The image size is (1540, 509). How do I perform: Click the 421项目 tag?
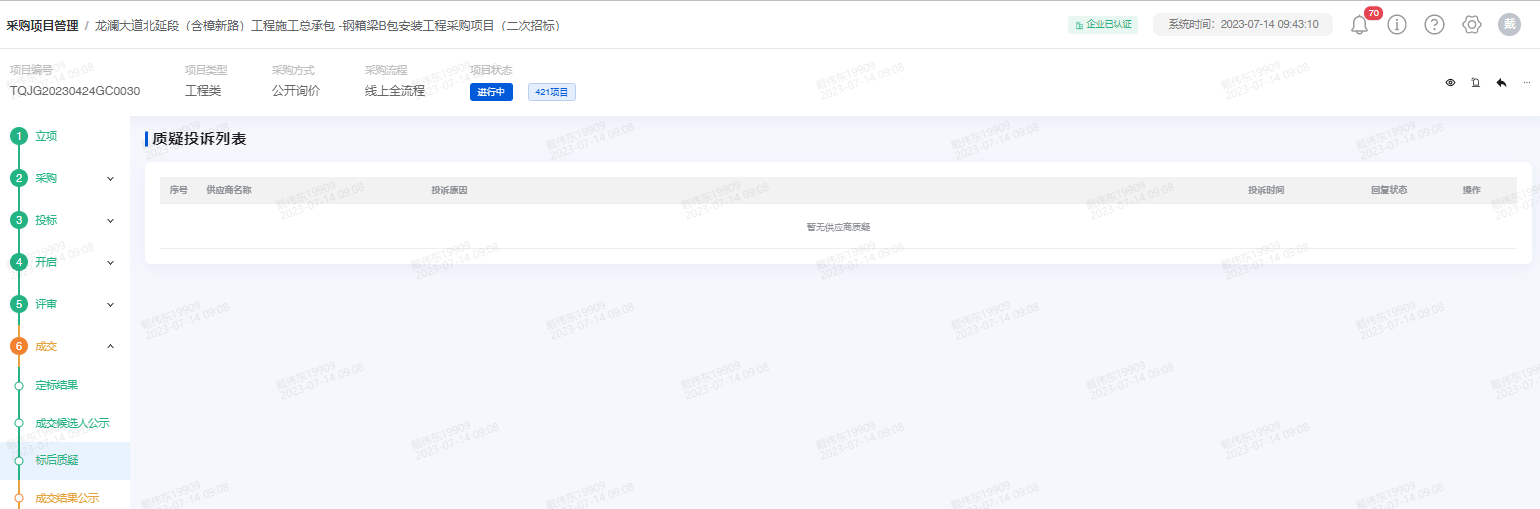pyautogui.click(x=551, y=92)
